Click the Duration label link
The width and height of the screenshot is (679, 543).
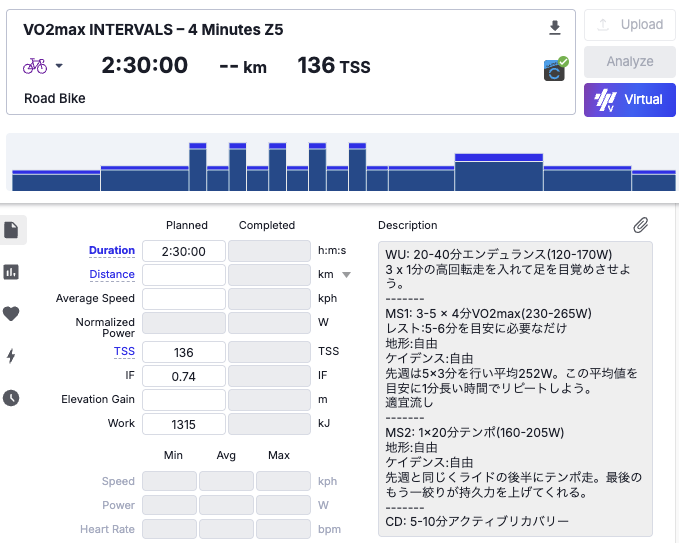pos(112,250)
